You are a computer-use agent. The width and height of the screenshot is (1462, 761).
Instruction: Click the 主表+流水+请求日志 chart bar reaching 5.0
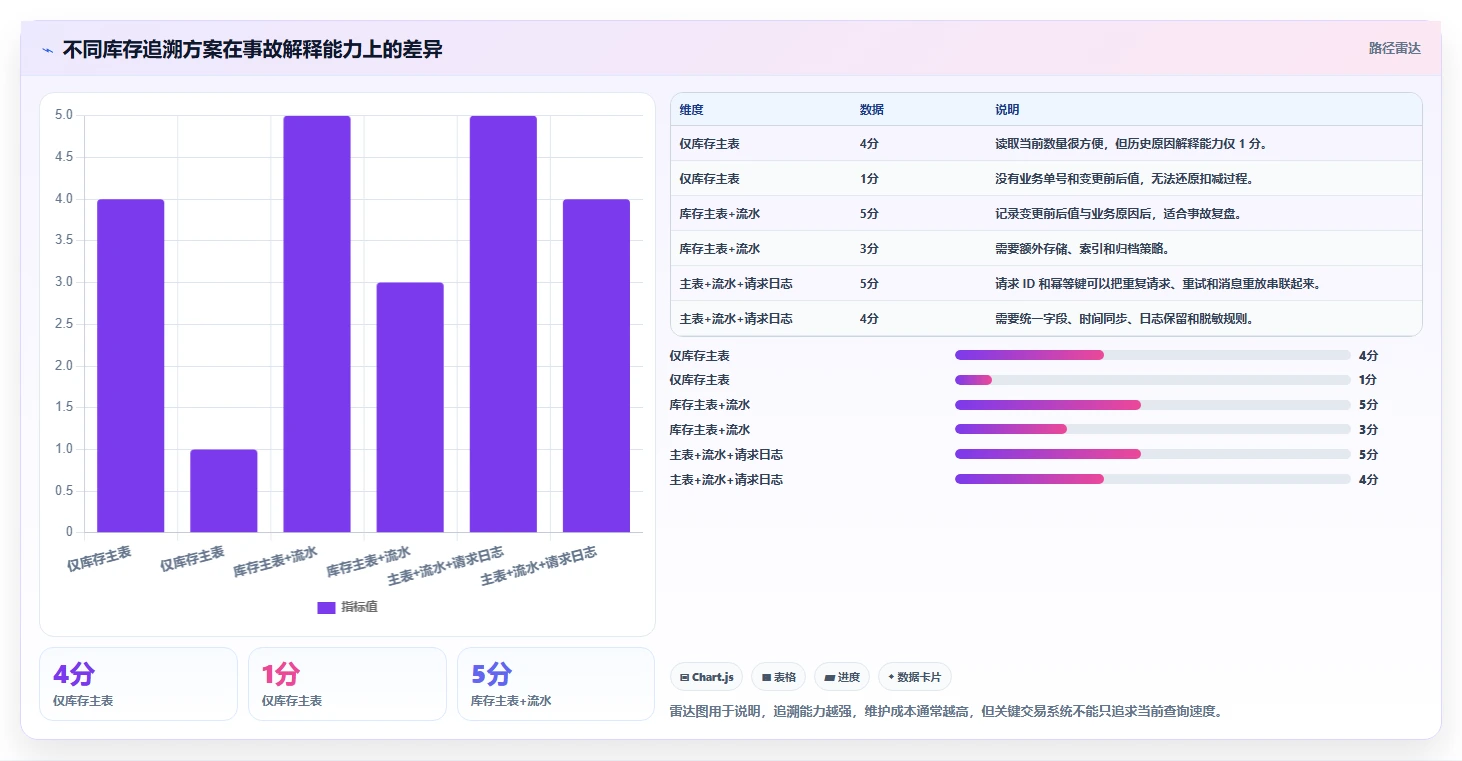click(503, 324)
